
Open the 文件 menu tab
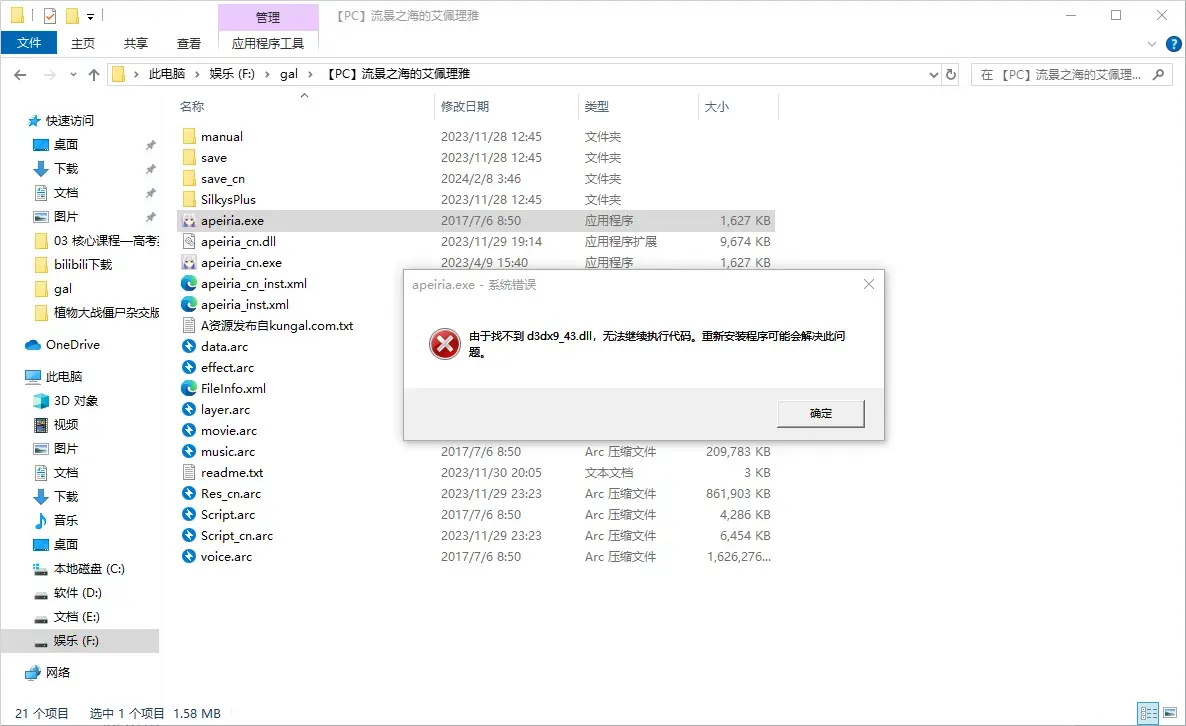pyautogui.click(x=29, y=43)
